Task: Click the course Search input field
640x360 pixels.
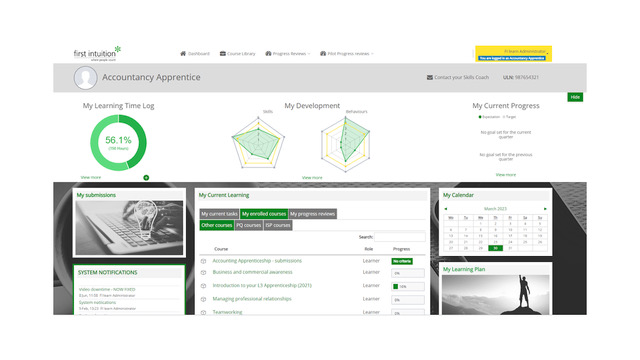Action: [x=400, y=237]
